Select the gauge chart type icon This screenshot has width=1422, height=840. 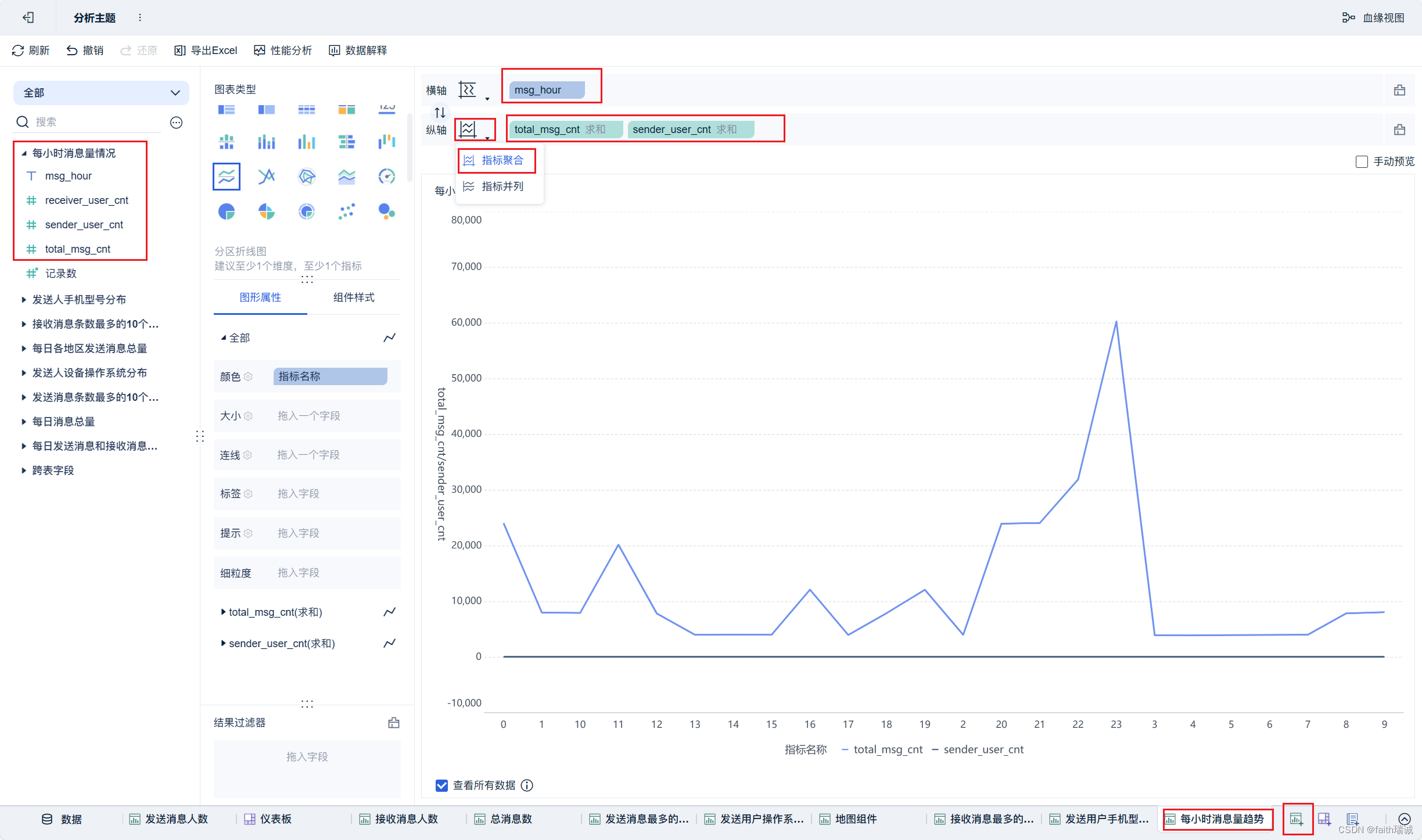(x=386, y=177)
